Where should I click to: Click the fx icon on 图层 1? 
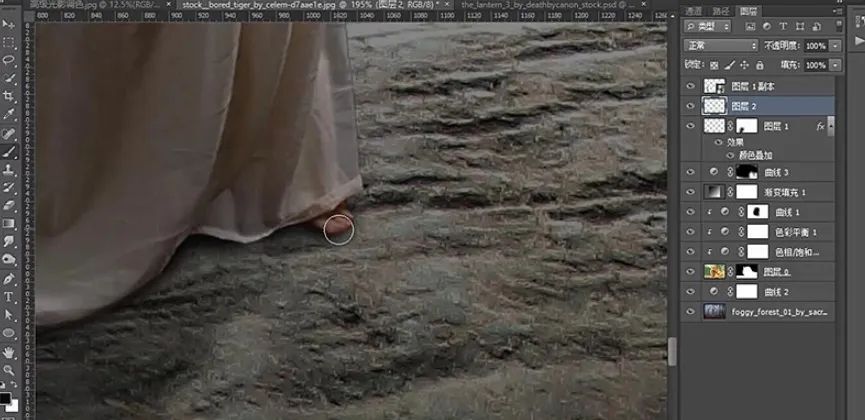click(x=820, y=126)
